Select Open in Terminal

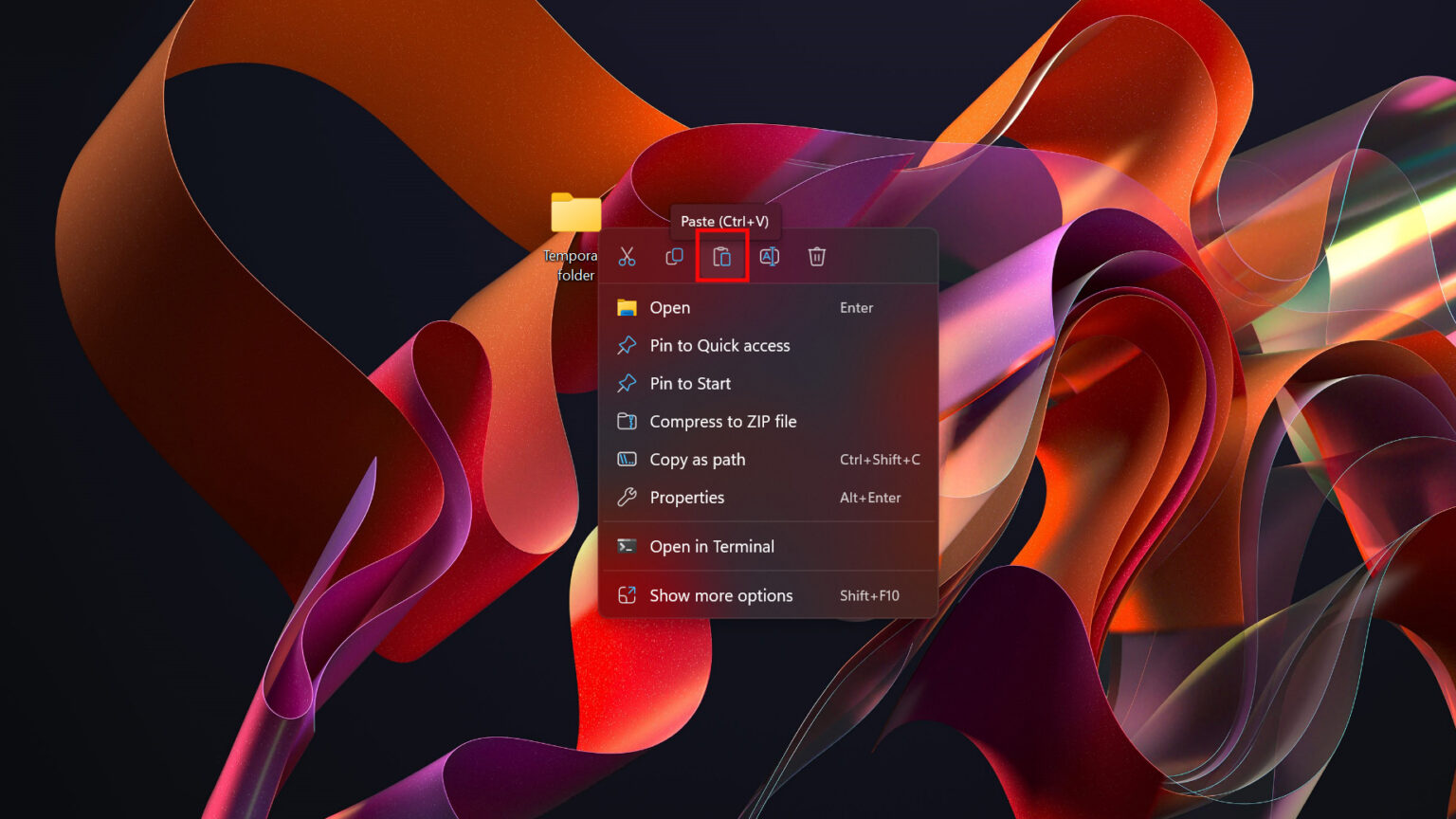click(712, 546)
